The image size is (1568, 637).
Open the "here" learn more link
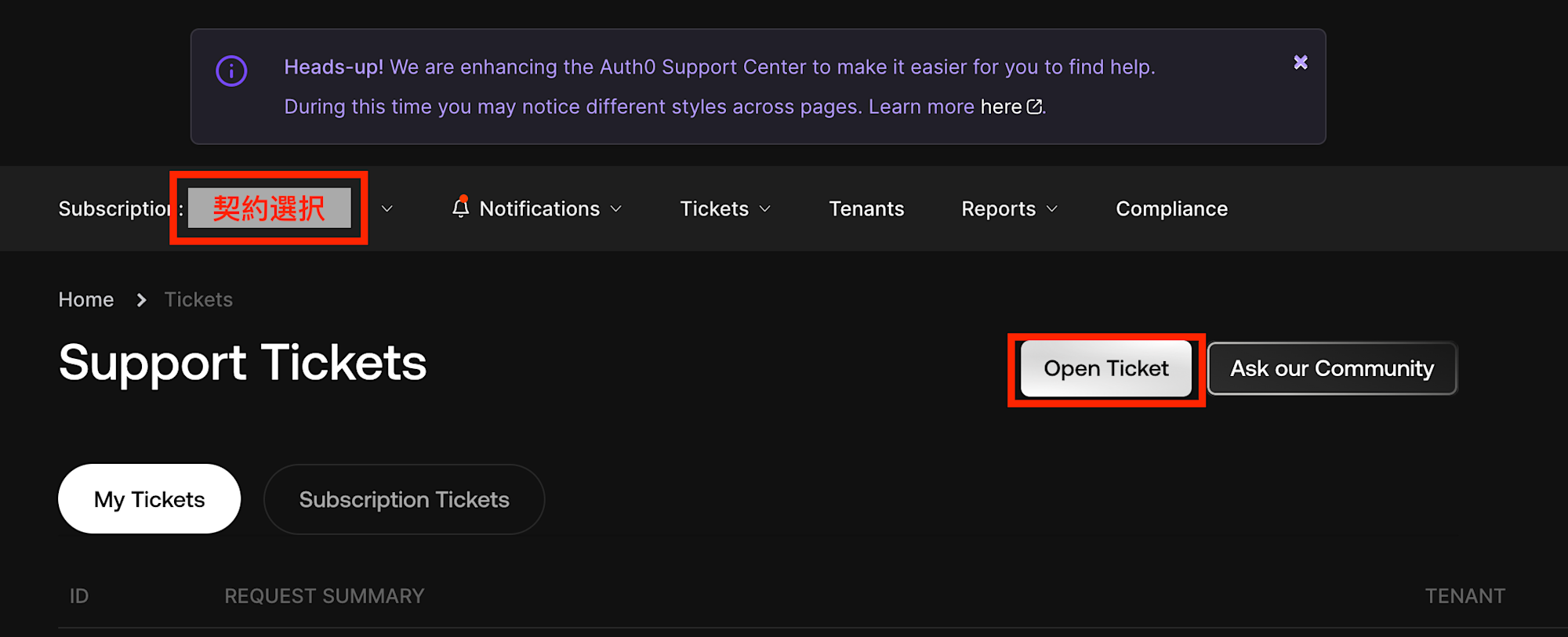(x=1001, y=107)
